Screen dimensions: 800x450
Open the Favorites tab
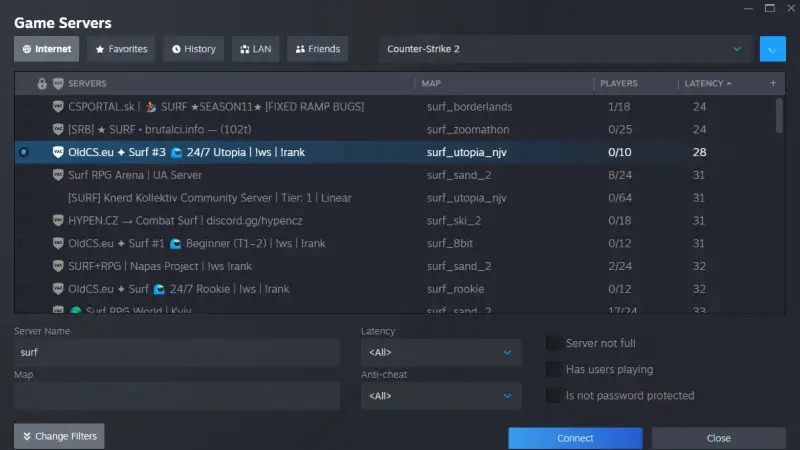(121, 49)
